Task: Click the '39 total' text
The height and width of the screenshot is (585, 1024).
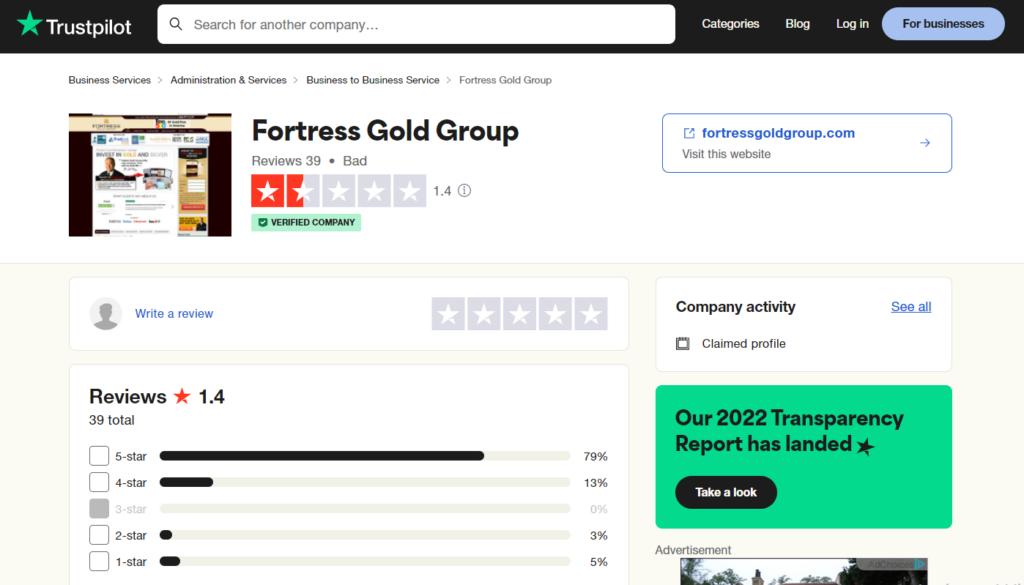Action: (112, 420)
